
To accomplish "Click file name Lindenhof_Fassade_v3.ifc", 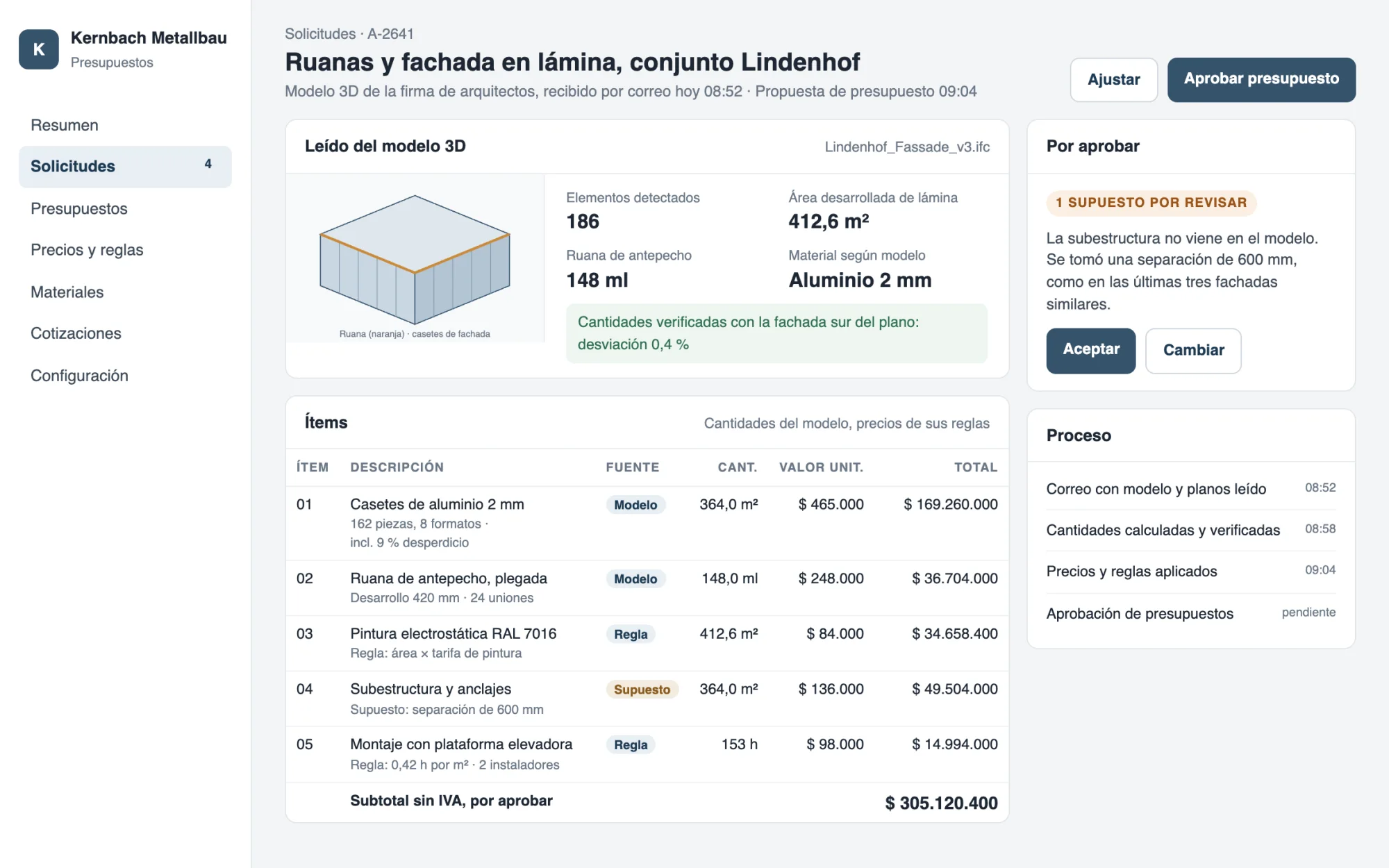I will 907,147.
